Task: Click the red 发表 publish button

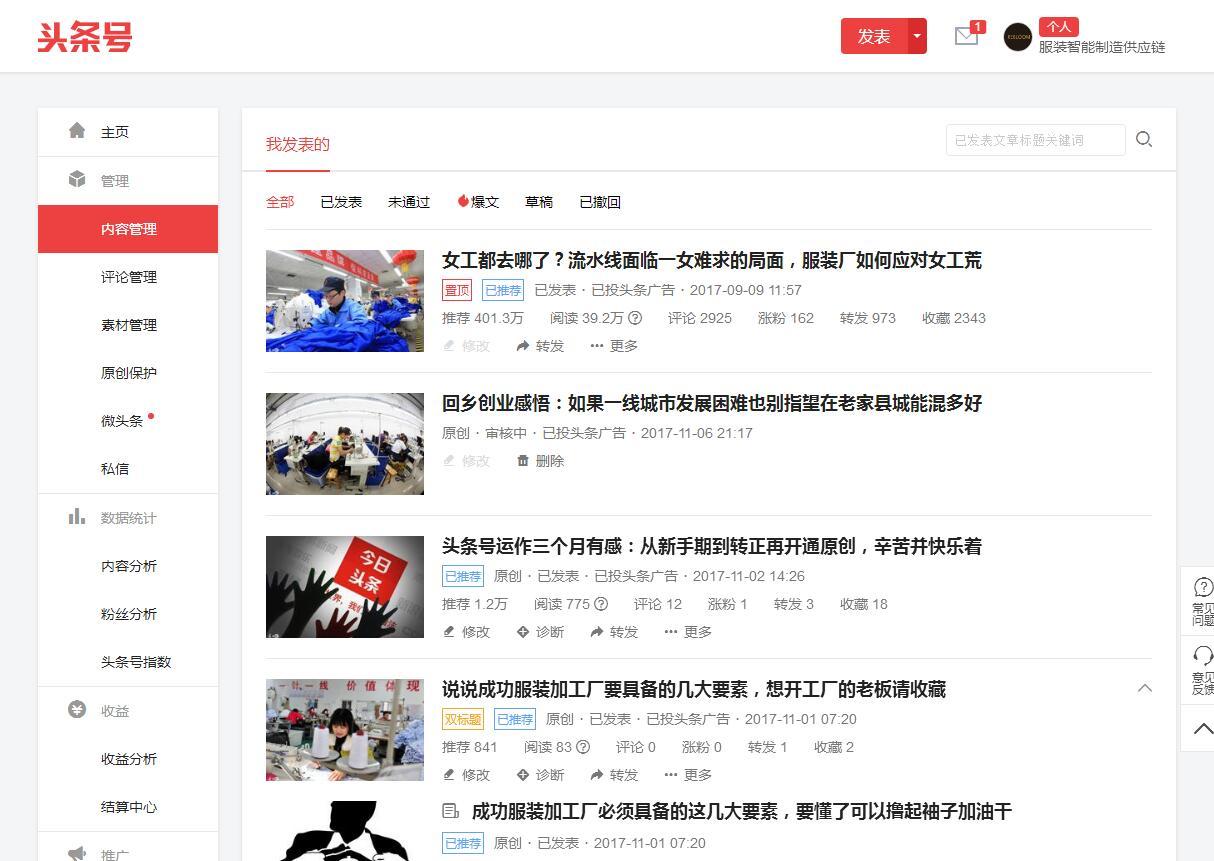Action: click(x=873, y=36)
